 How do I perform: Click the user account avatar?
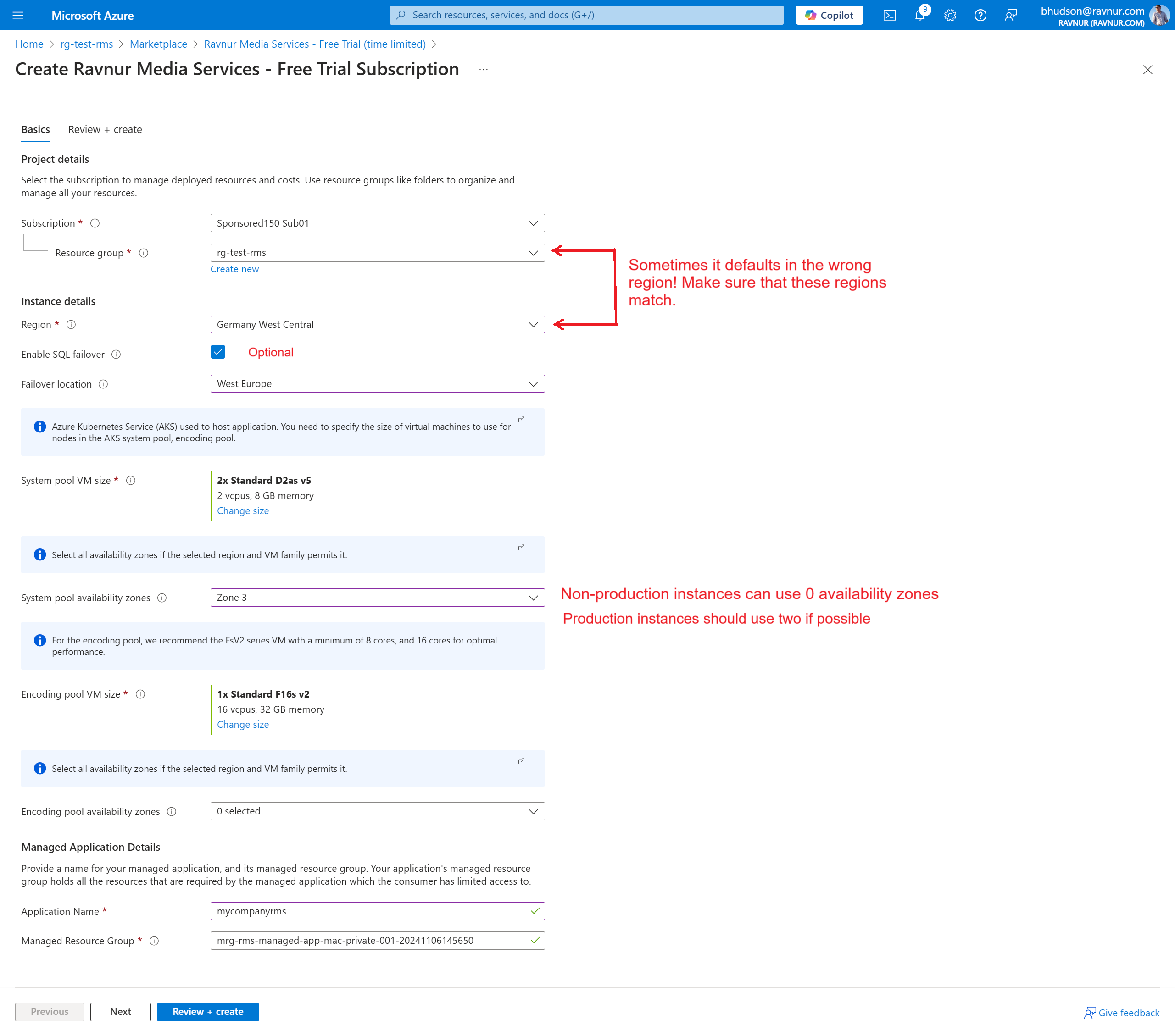[1158, 16]
